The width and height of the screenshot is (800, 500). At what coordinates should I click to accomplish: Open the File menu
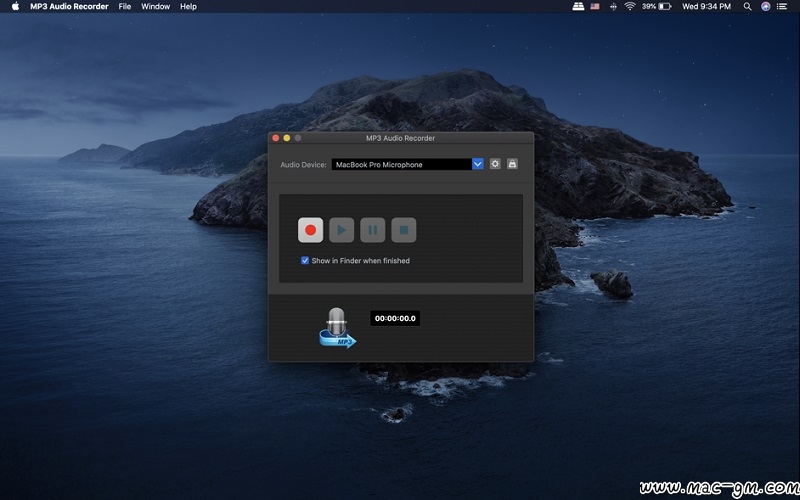tap(124, 7)
